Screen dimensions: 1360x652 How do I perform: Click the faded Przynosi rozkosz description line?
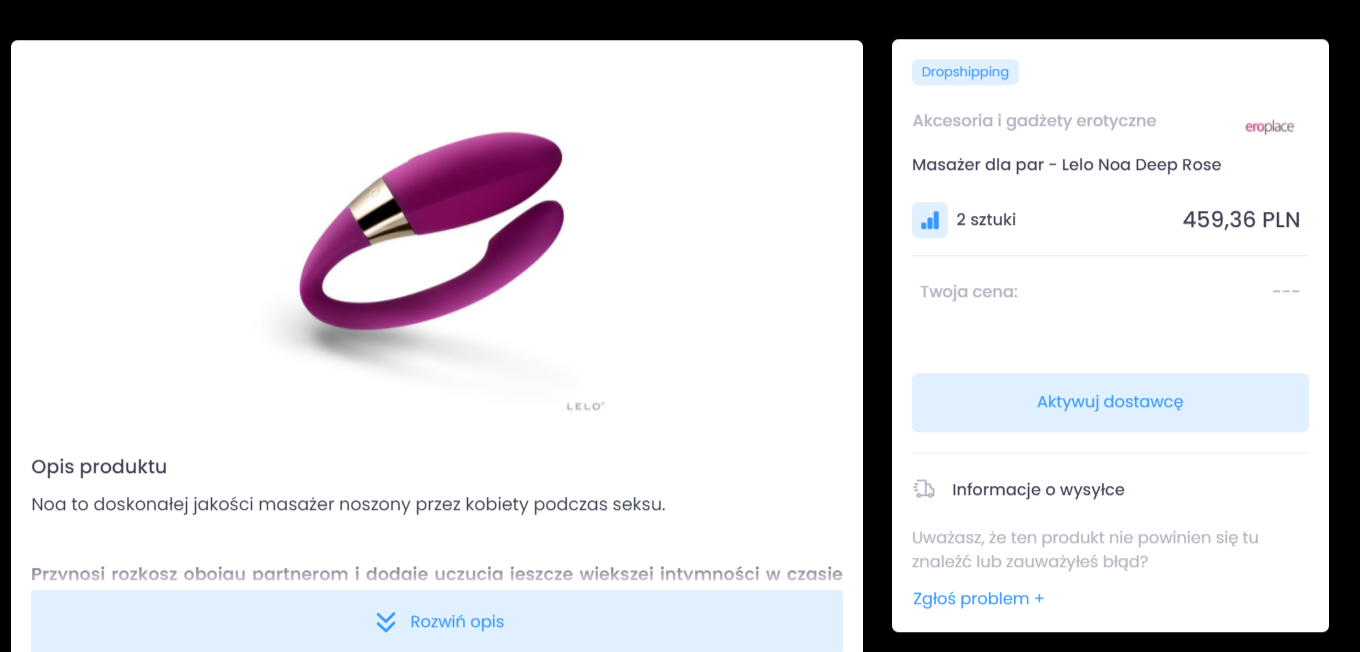pos(437,574)
